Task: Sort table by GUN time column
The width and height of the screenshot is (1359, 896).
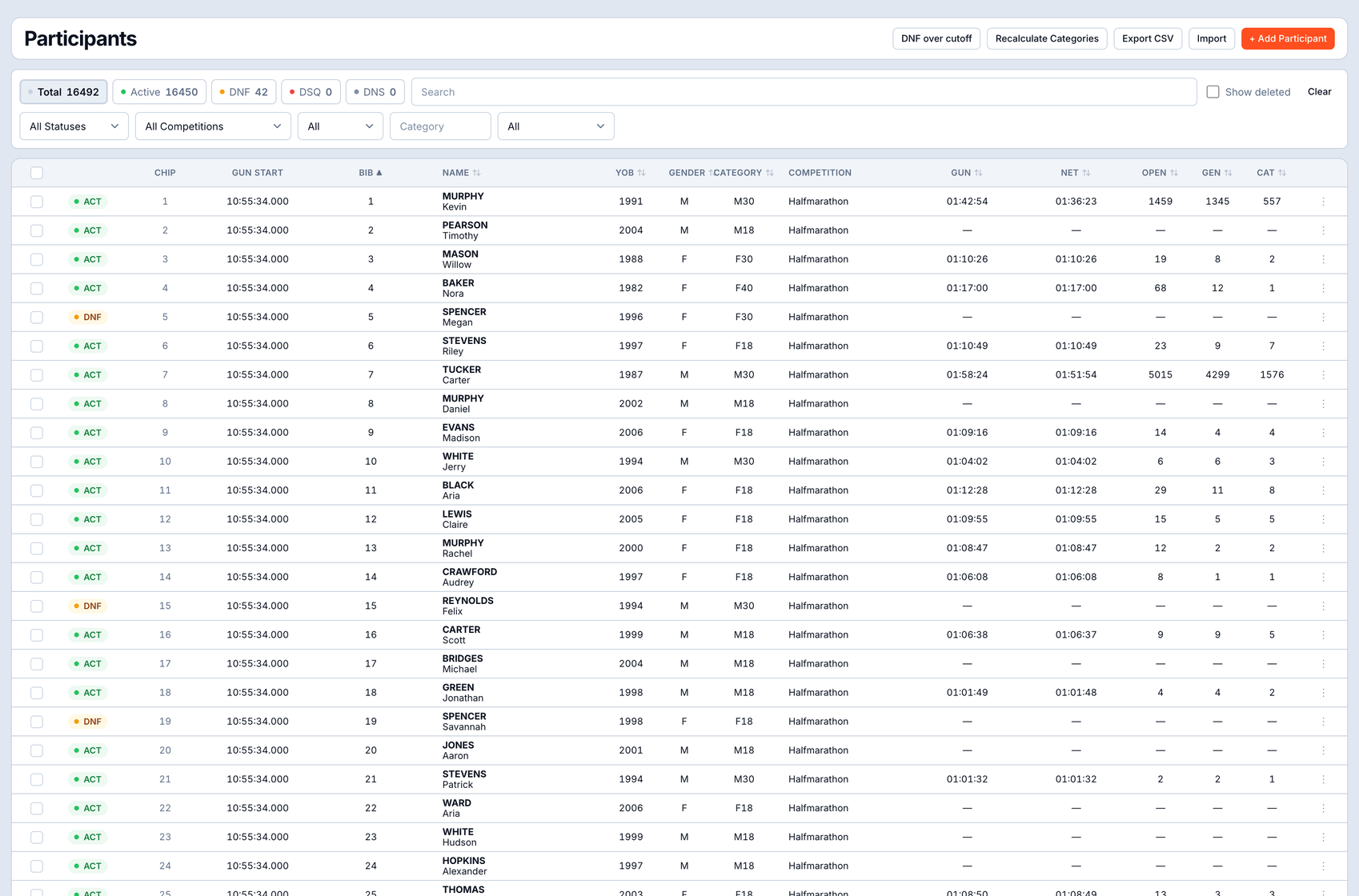Action: [967, 173]
